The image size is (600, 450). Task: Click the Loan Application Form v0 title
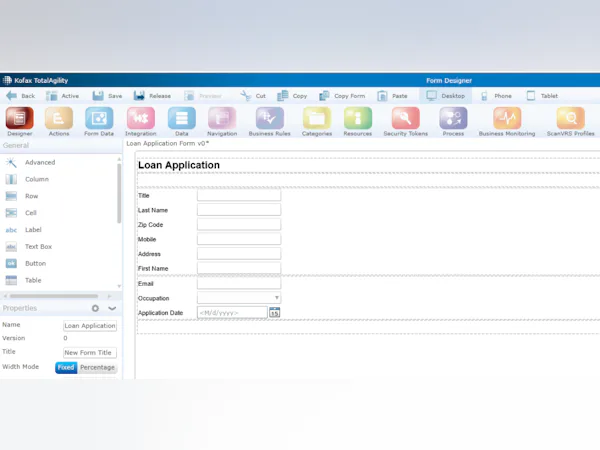click(x=168, y=143)
